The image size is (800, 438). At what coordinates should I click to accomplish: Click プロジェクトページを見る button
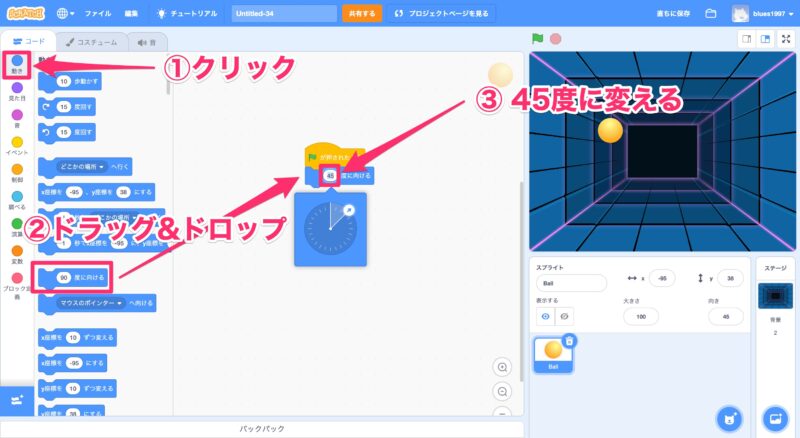(x=441, y=14)
